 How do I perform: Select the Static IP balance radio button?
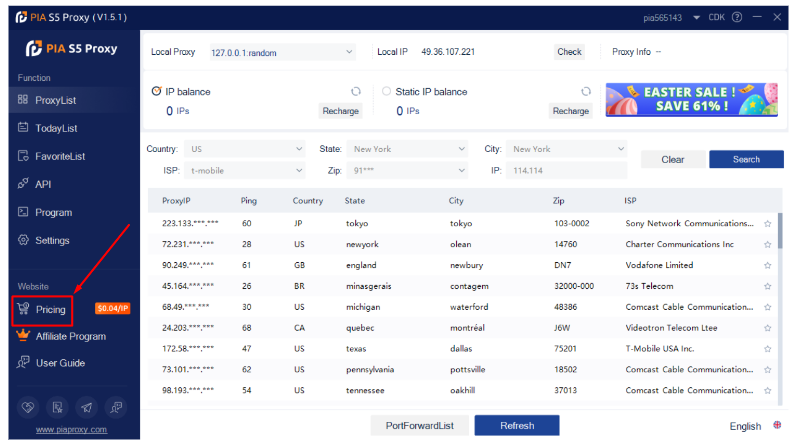[387, 91]
